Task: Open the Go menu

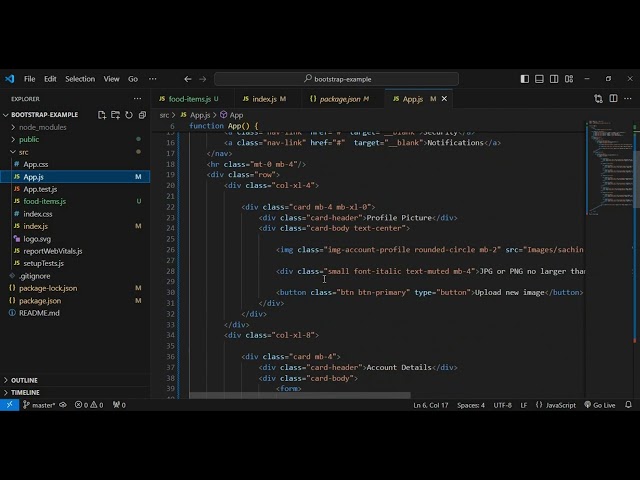Action: (x=133, y=79)
